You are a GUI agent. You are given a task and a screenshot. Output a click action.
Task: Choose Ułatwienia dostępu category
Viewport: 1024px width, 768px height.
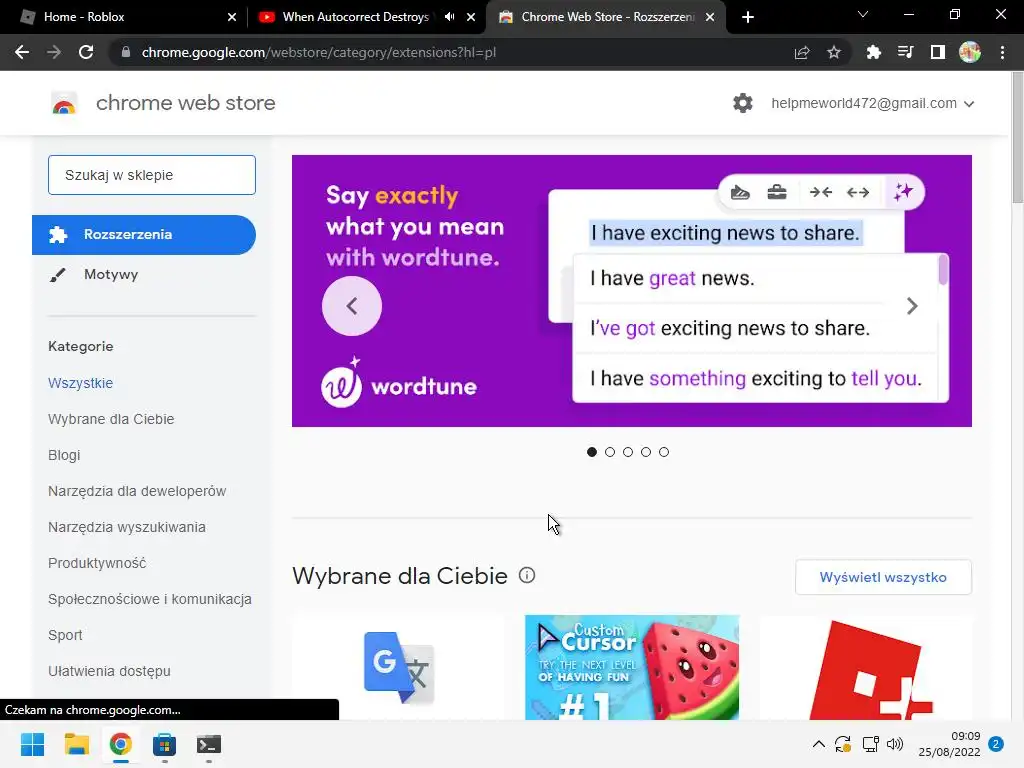[x=109, y=671]
